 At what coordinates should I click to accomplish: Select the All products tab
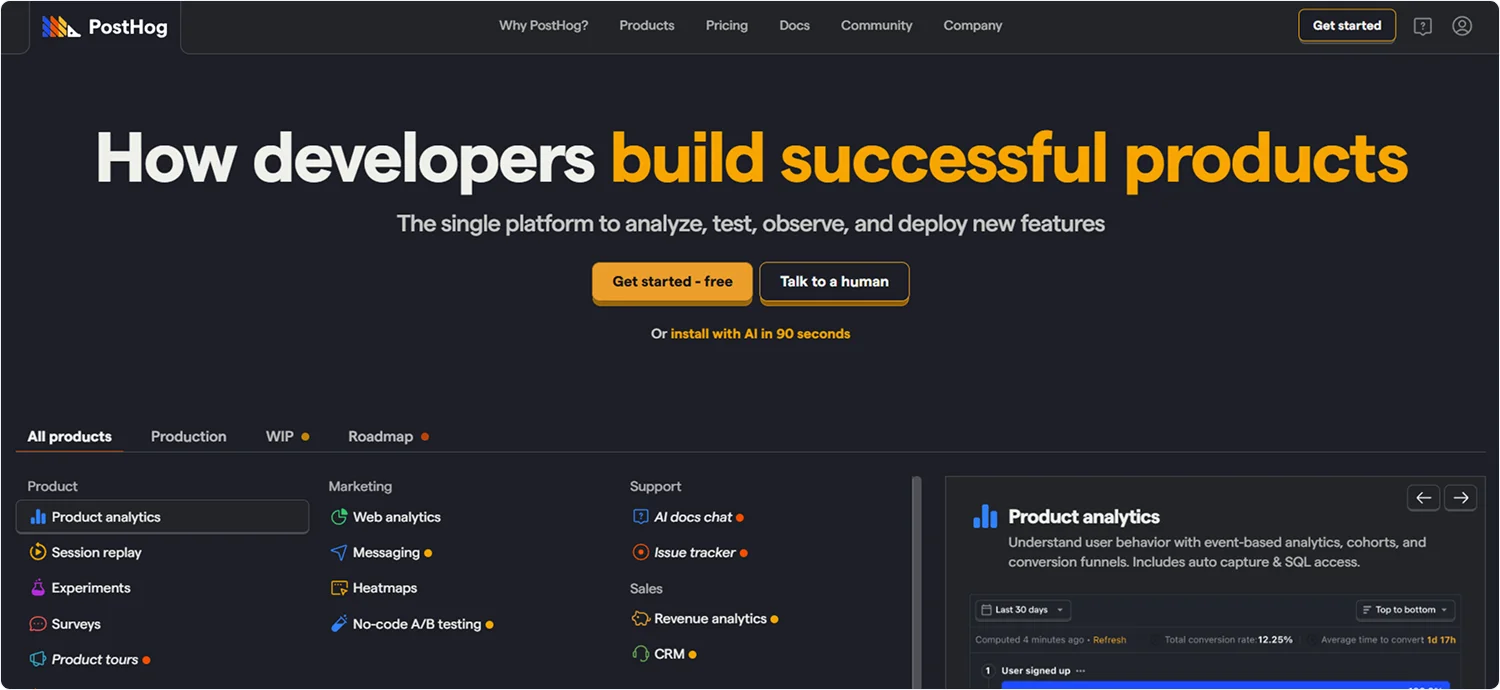tap(70, 437)
